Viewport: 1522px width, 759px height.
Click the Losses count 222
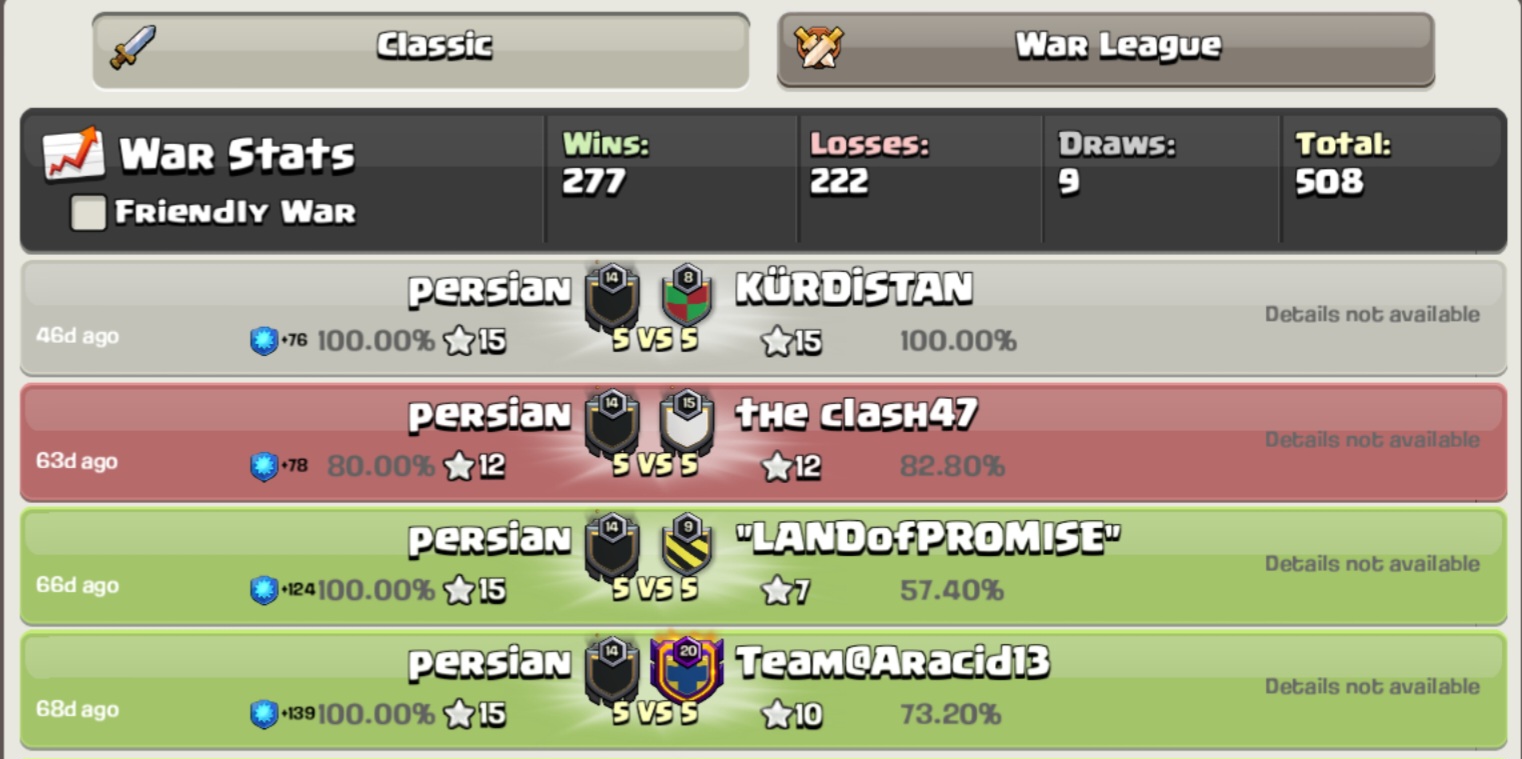pos(839,182)
